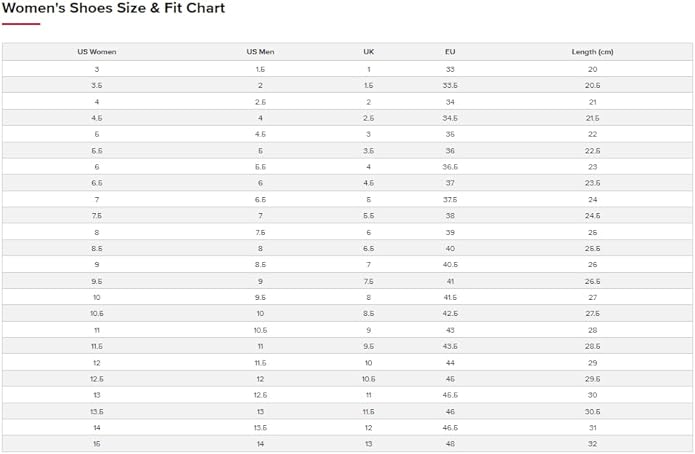Select the EU size 44 cell
This screenshot has width=695, height=454.
450,362
